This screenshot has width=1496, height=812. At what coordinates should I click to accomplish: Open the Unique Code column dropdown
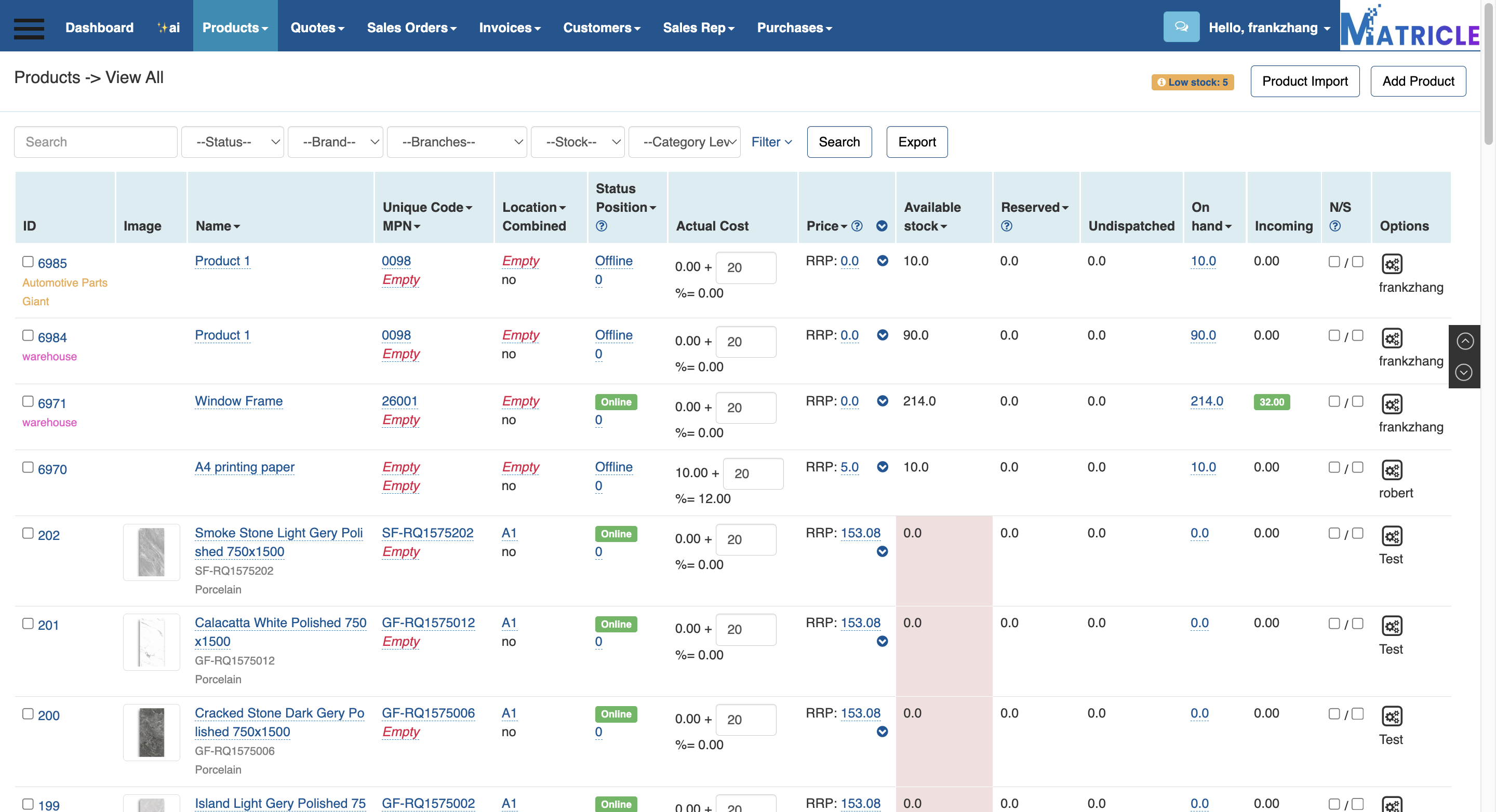(428, 207)
